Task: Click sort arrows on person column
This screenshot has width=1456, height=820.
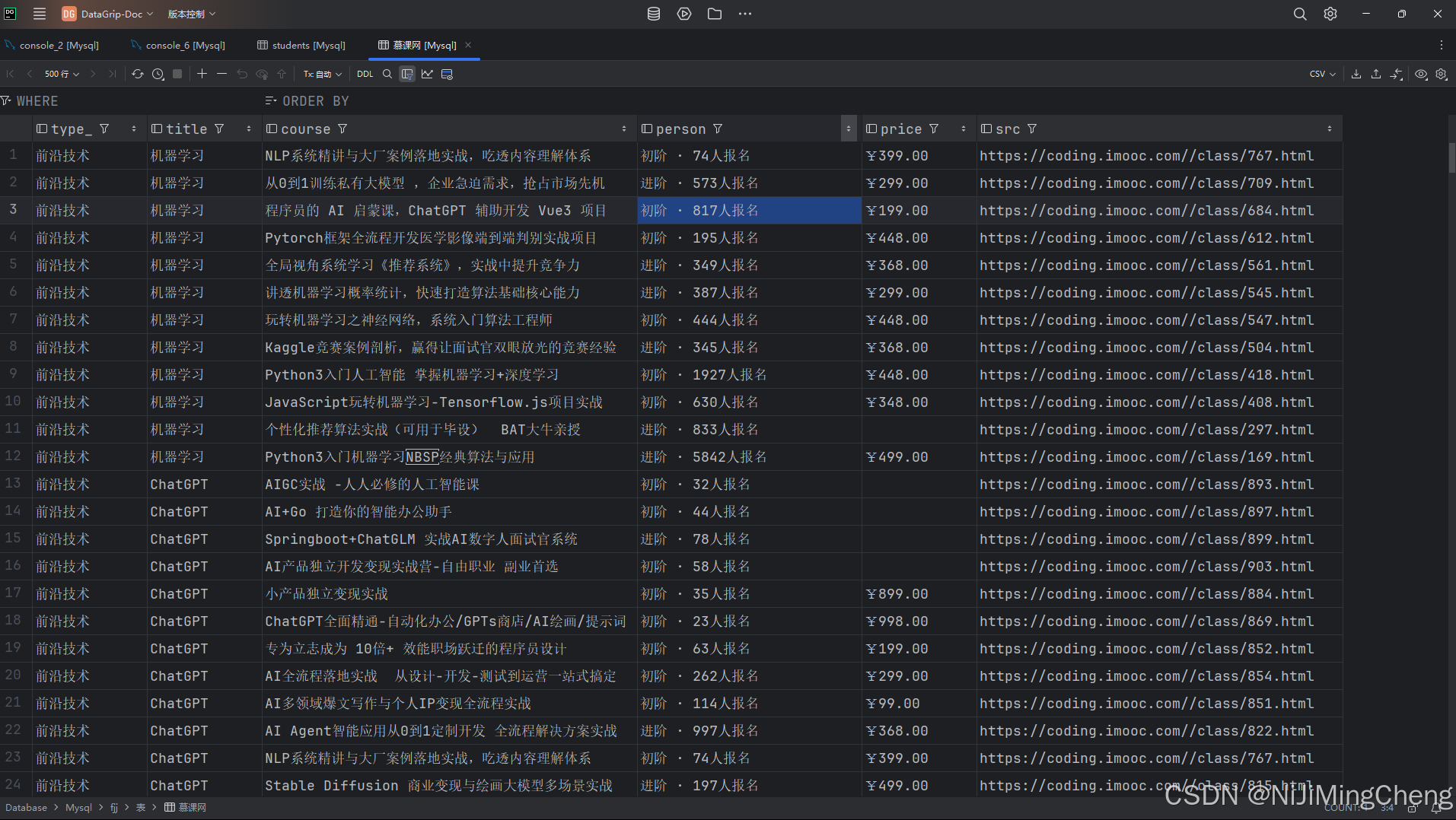Action: point(849,129)
